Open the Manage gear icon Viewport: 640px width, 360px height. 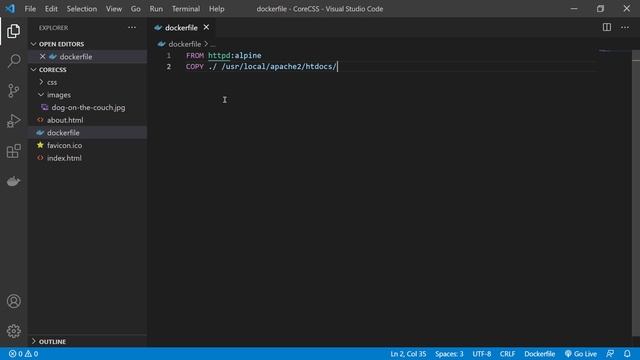pos(13,331)
